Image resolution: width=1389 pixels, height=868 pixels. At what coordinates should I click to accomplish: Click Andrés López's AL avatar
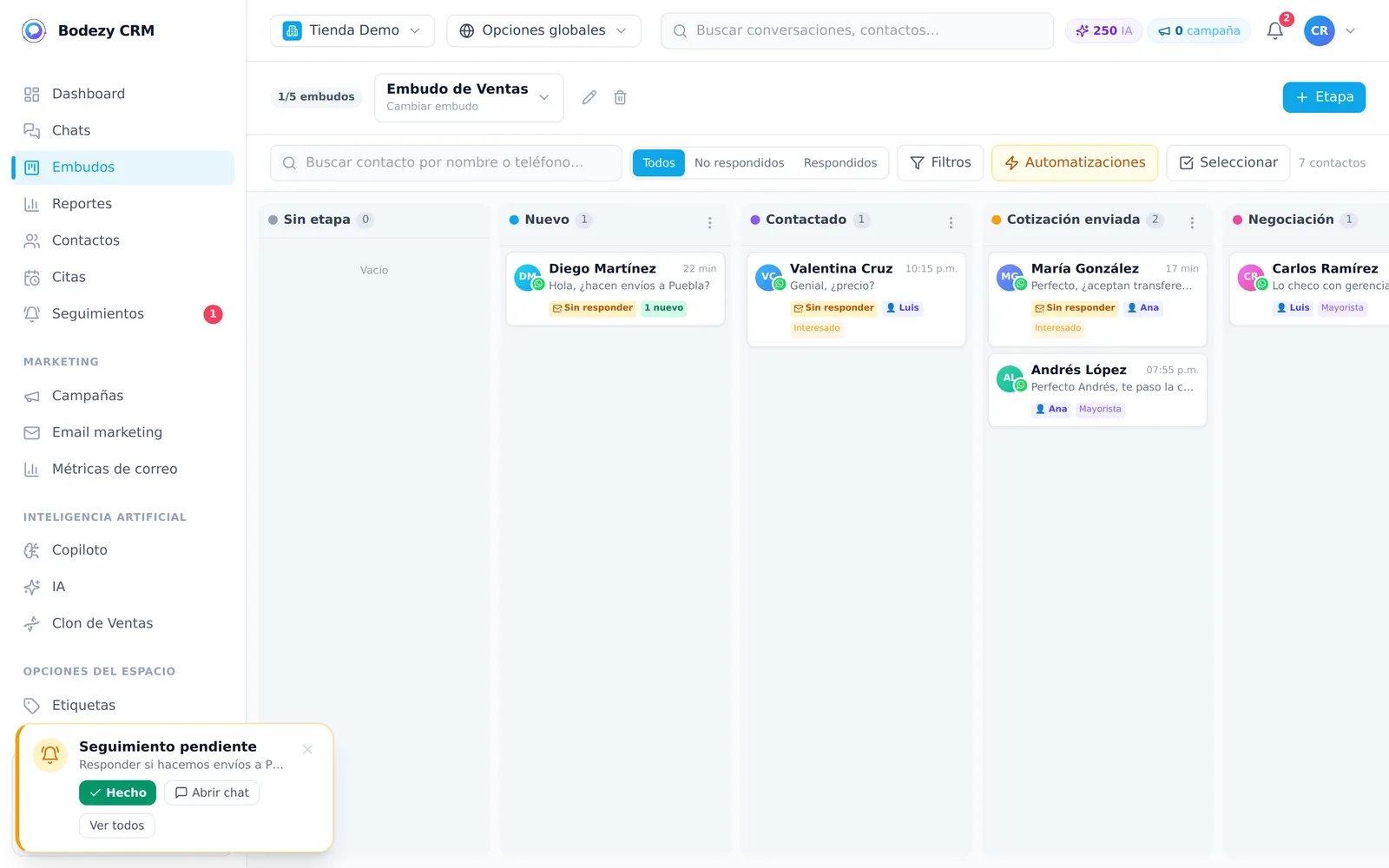pos(1010,379)
